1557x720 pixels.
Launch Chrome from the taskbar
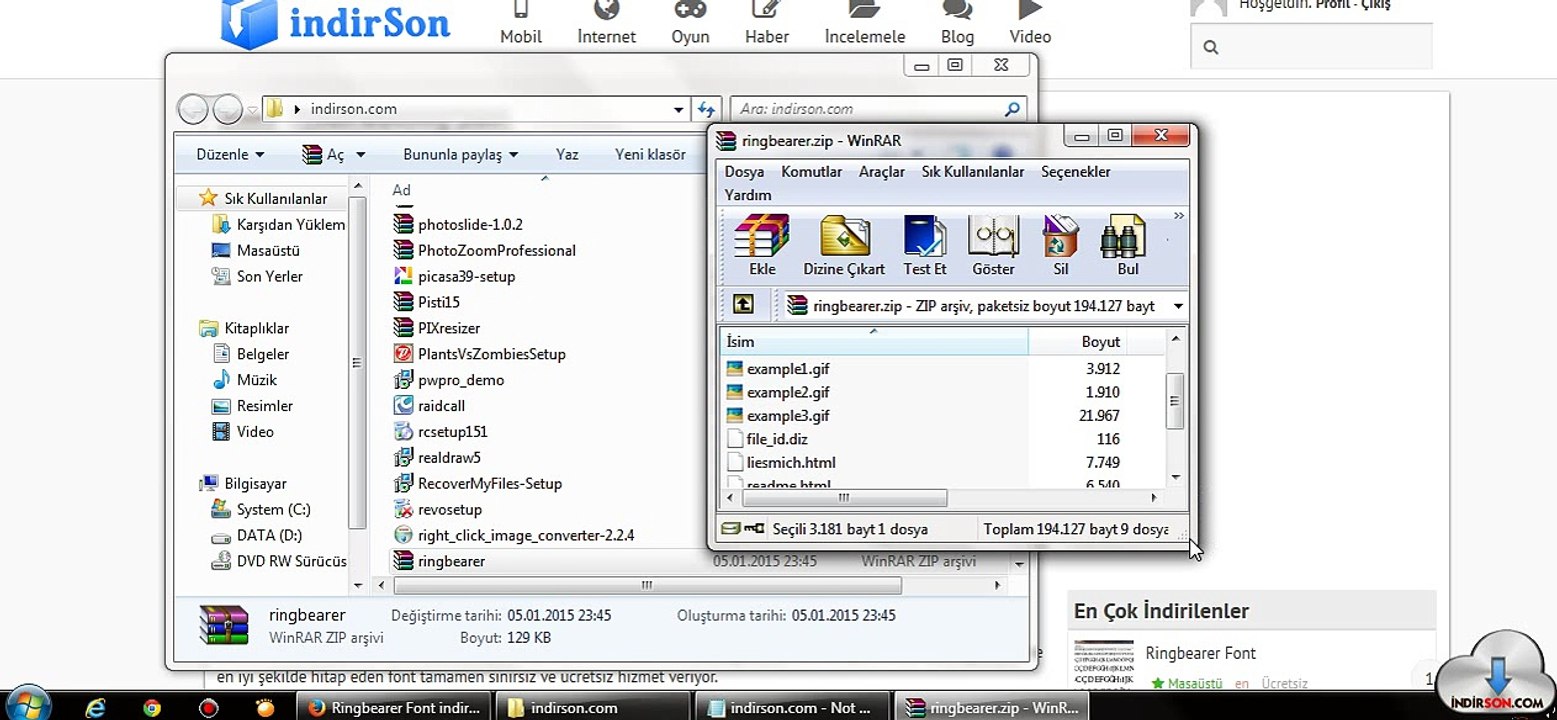click(152, 707)
